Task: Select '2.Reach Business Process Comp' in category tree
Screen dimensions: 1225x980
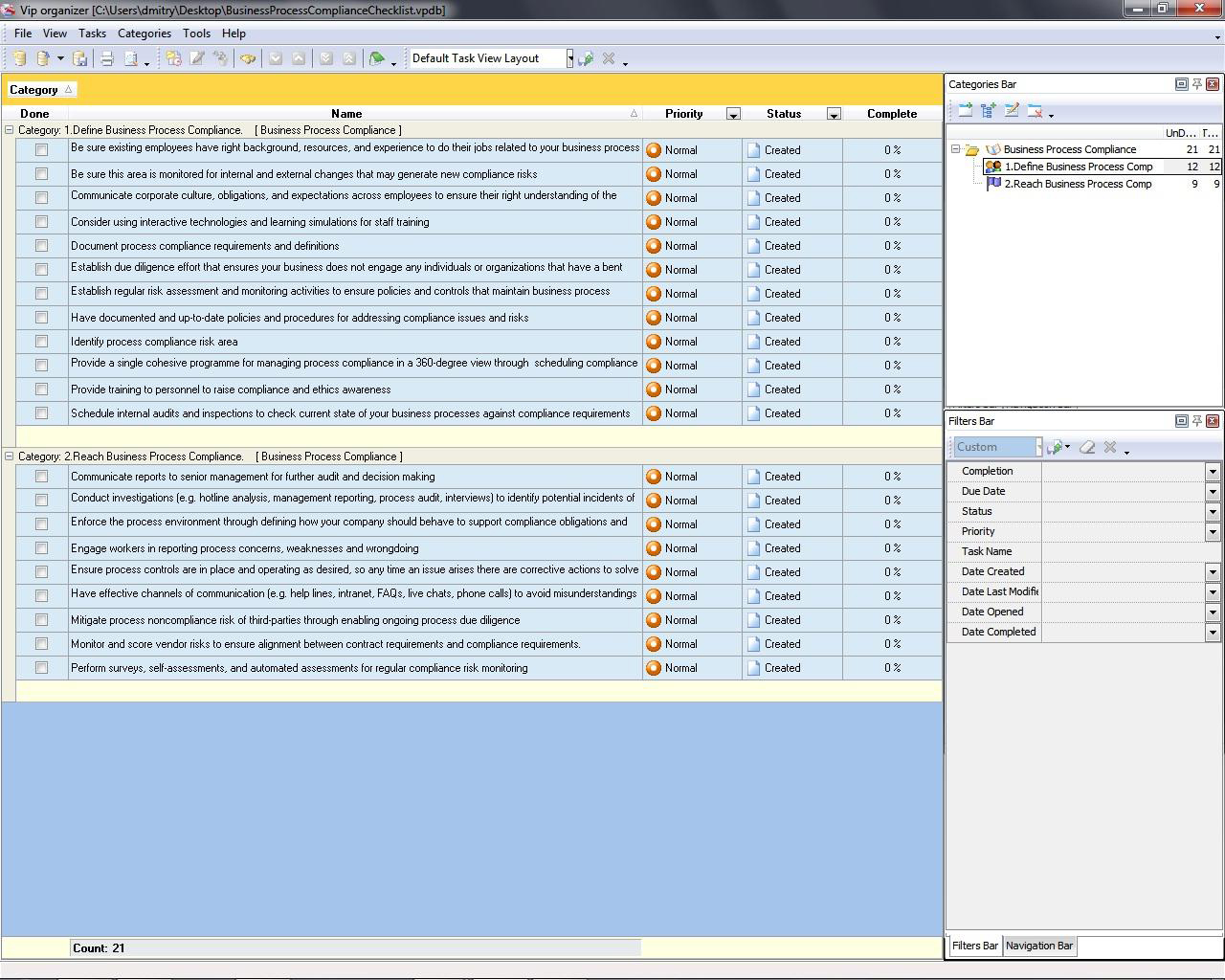Action: pos(1078,184)
